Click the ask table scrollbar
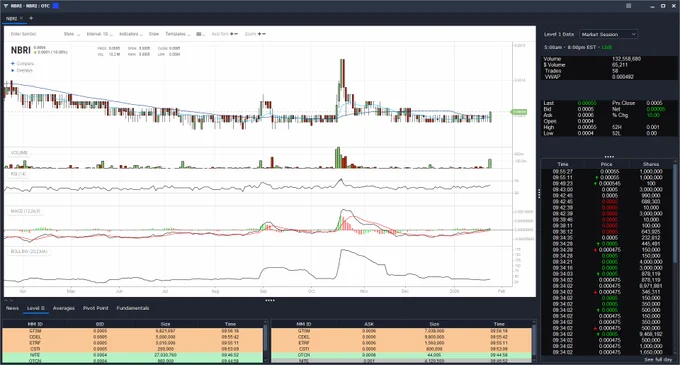The width and height of the screenshot is (680, 365). (534, 341)
